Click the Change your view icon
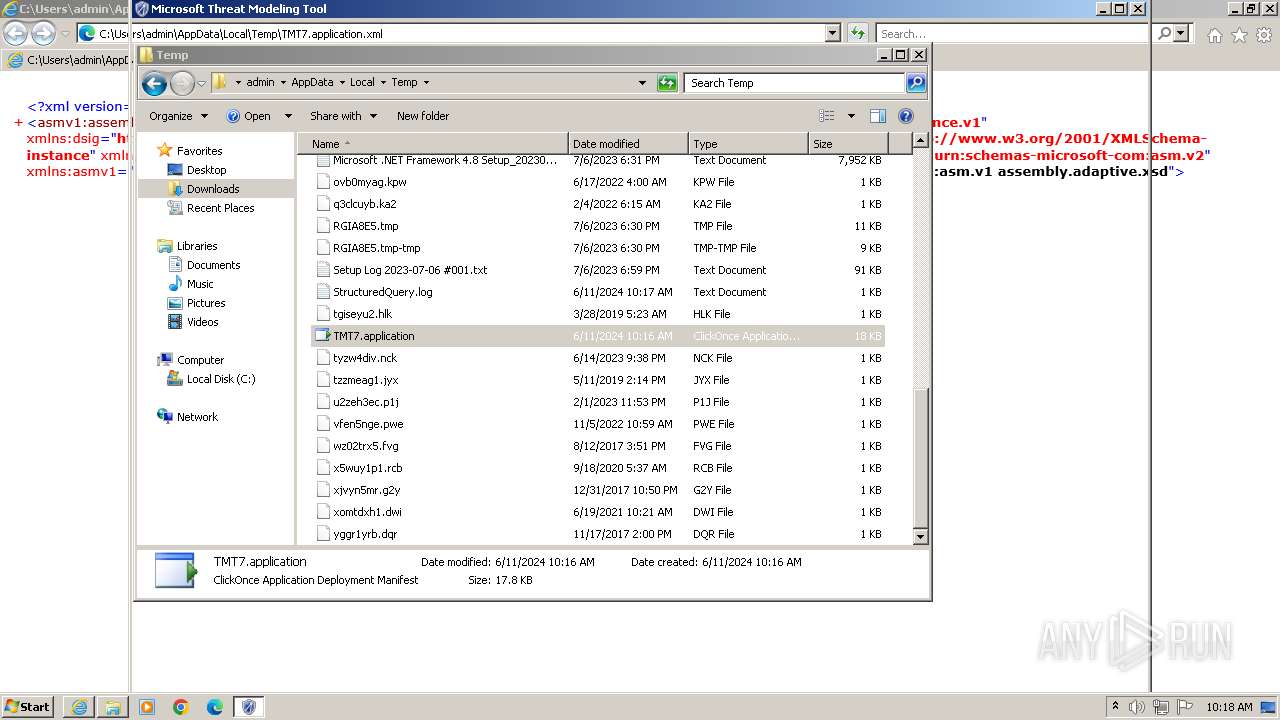The height and width of the screenshot is (720, 1280). (x=827, y=116)
